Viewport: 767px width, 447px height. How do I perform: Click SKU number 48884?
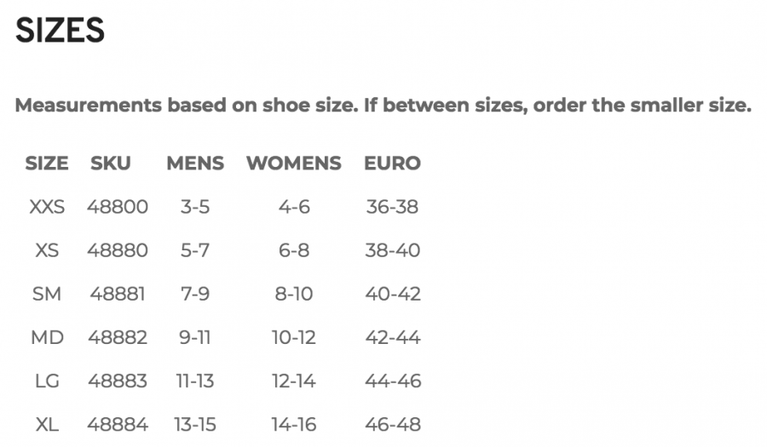(x=118, y=425)
